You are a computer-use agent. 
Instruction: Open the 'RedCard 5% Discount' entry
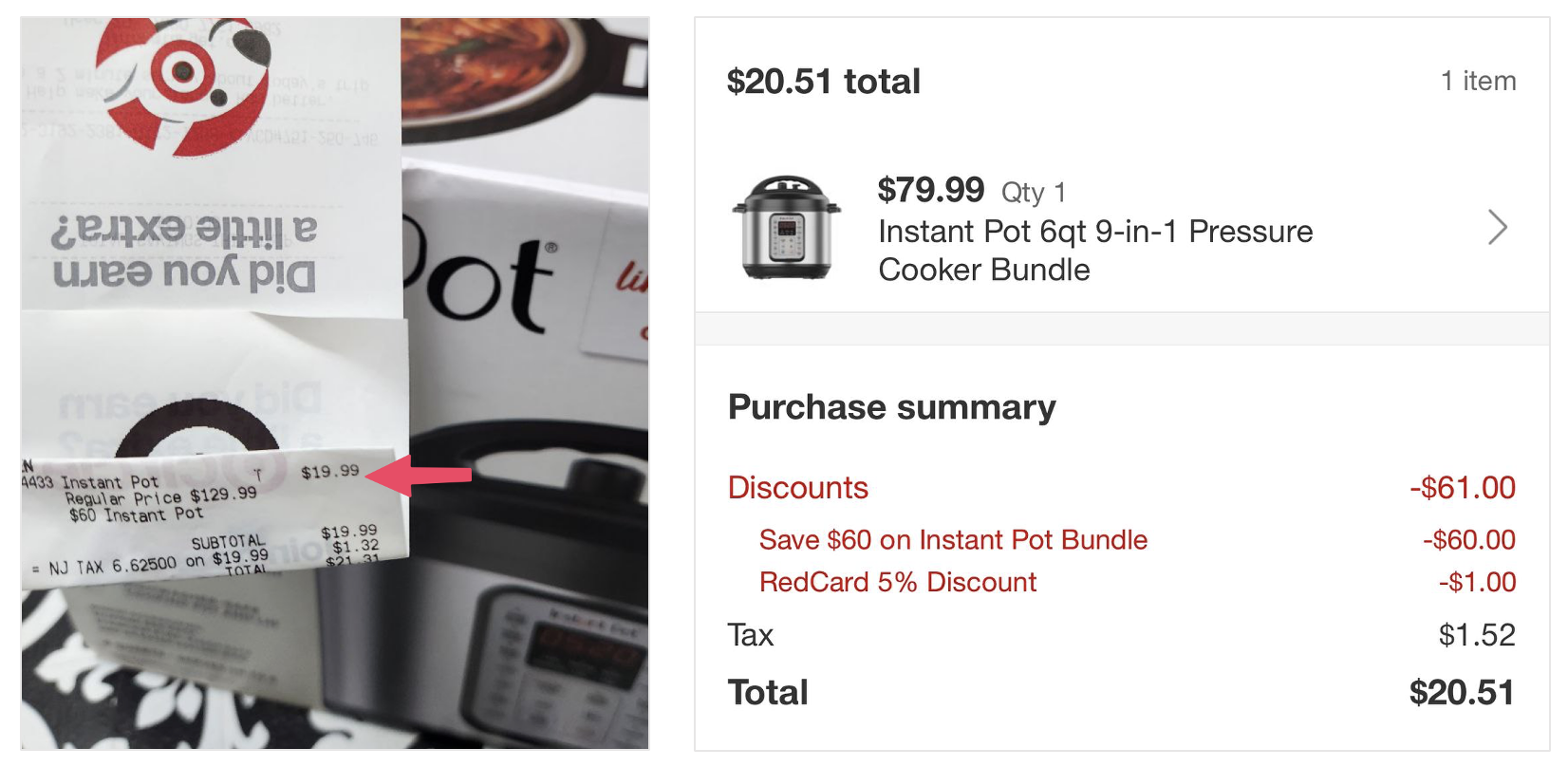(897, 582)
